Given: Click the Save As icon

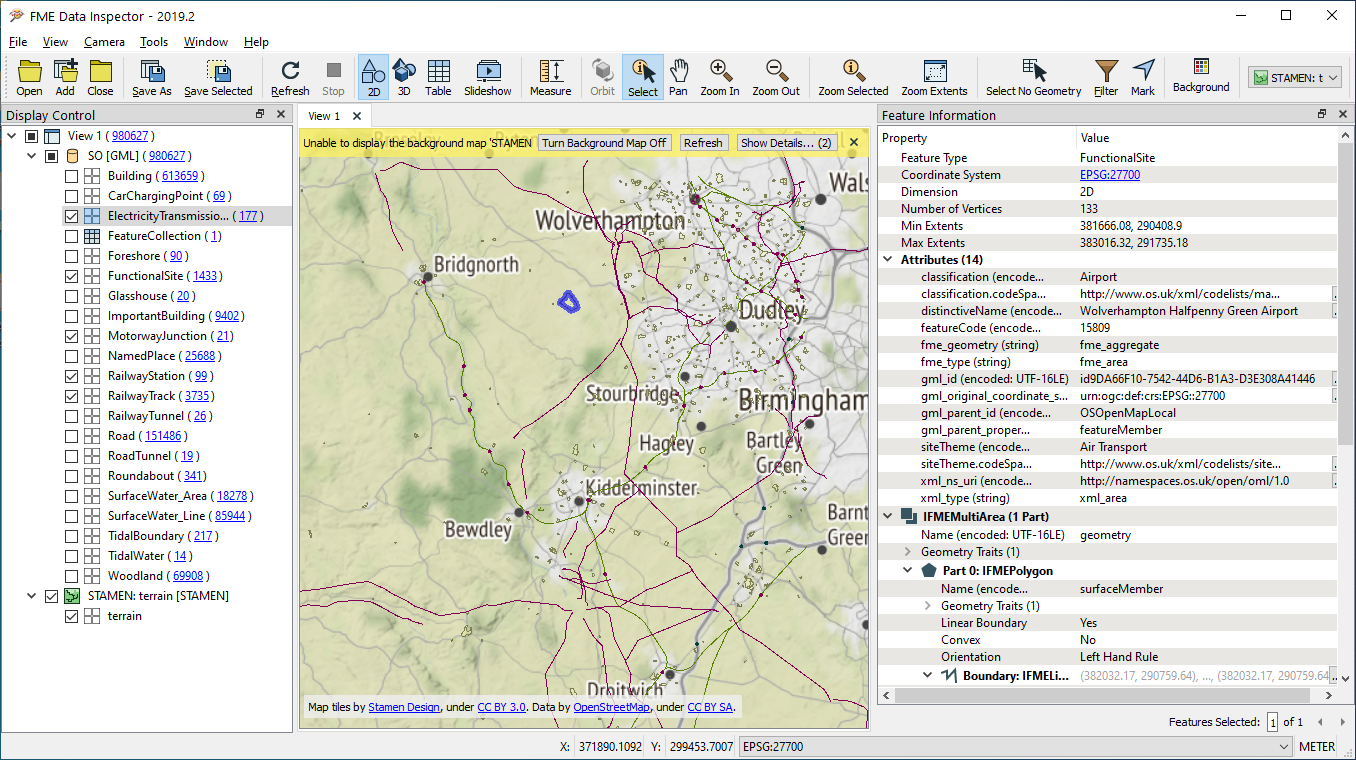Looking at the screenshot, I should (152, 78).
